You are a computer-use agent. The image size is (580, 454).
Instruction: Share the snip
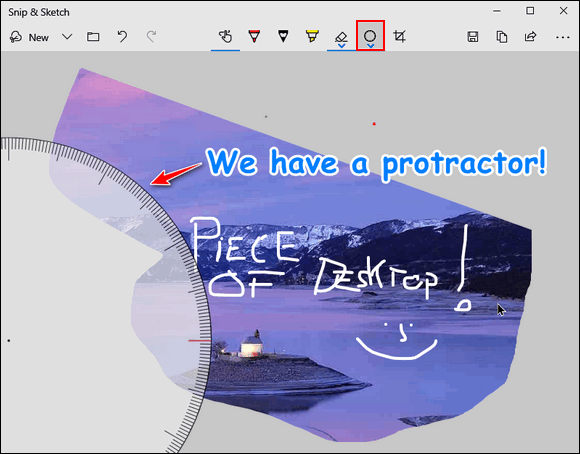(x=530, y=37)
